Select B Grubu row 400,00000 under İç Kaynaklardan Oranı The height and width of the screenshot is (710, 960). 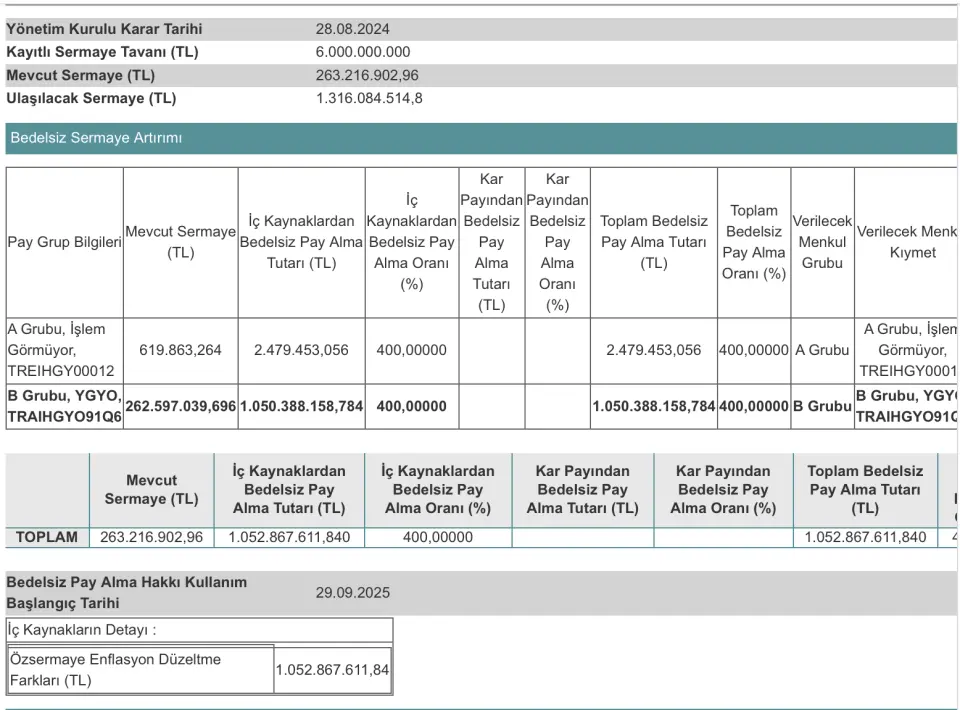[411, 406]
